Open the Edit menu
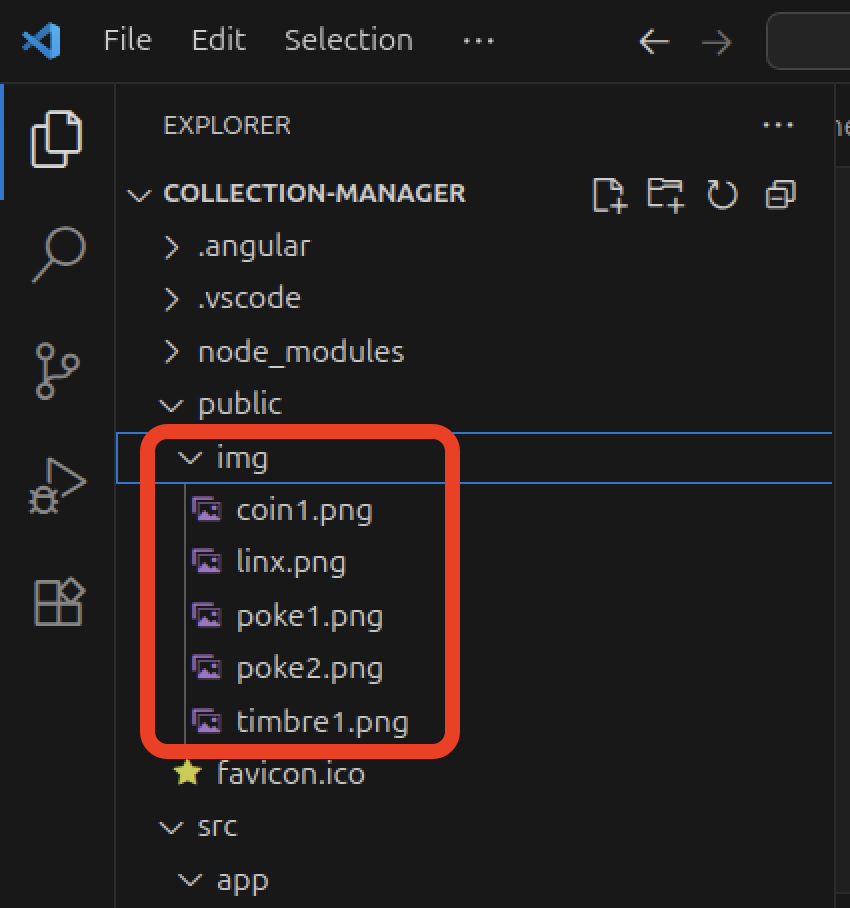850x908 pixels. click(x=218, y=40)
